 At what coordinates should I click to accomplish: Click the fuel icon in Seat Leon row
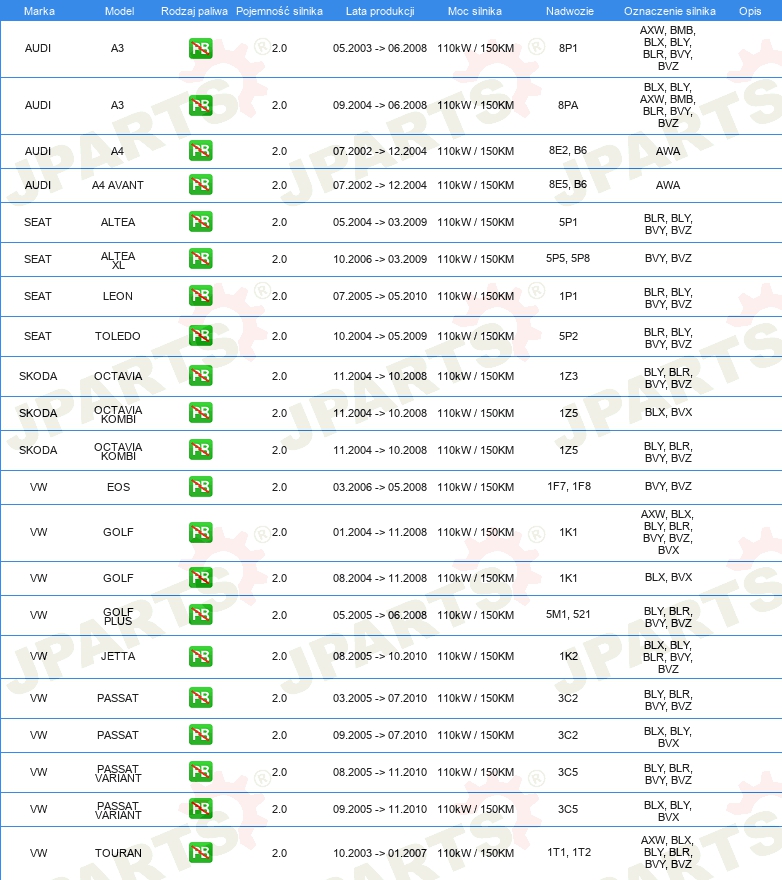[x=200, y=295]
